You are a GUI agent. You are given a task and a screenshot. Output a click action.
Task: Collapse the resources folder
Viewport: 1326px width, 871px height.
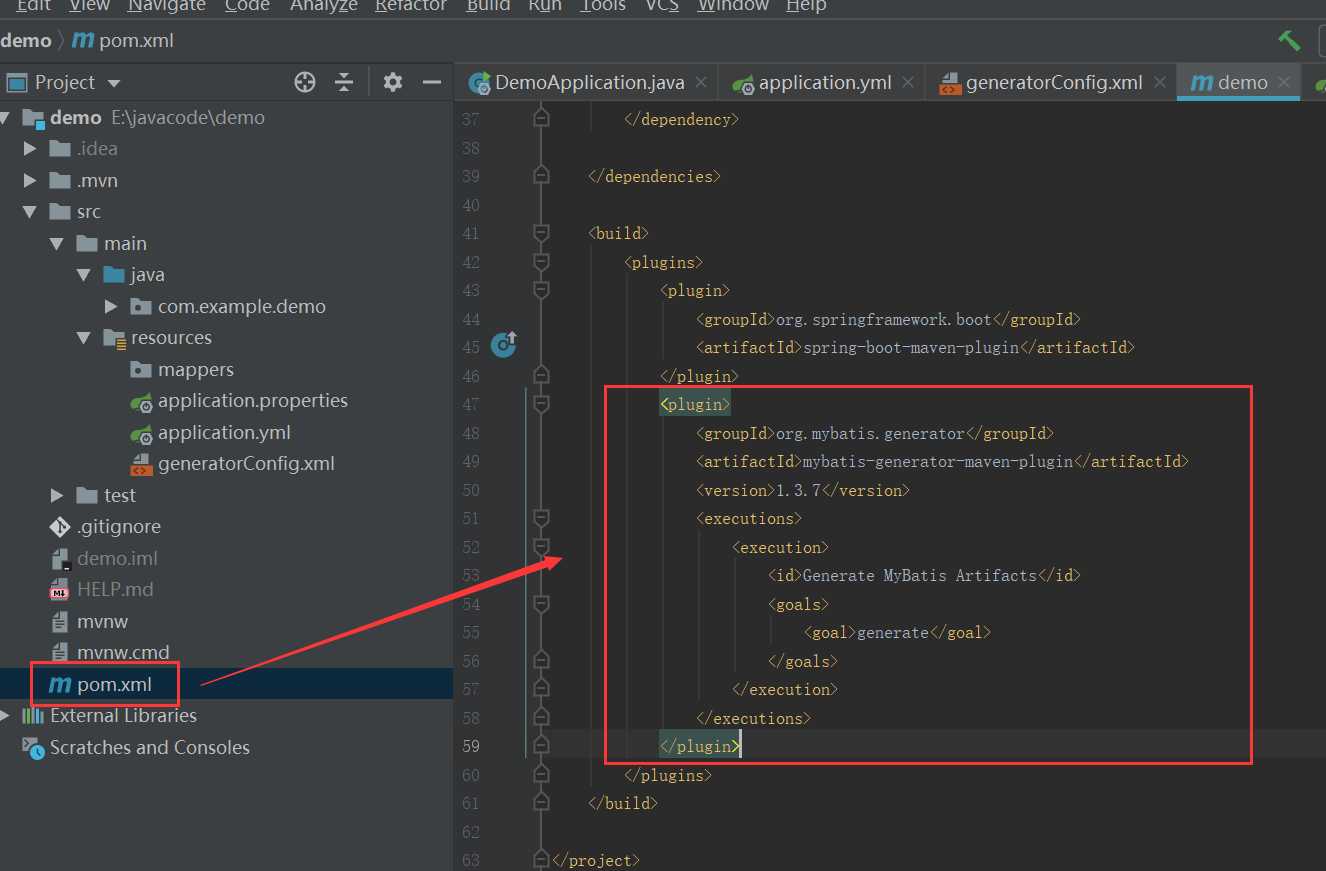coord(84,338)
